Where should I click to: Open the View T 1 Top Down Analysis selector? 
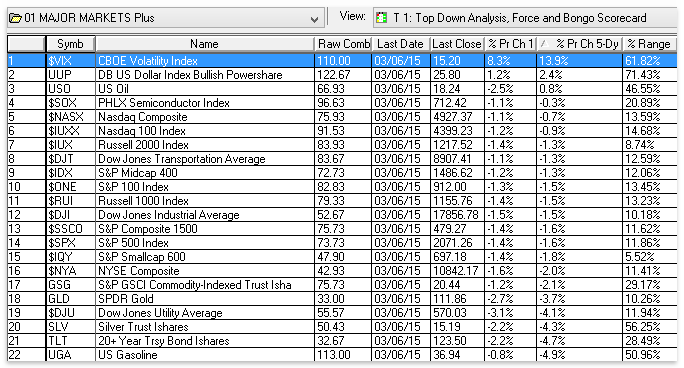(x=525, y=17)
